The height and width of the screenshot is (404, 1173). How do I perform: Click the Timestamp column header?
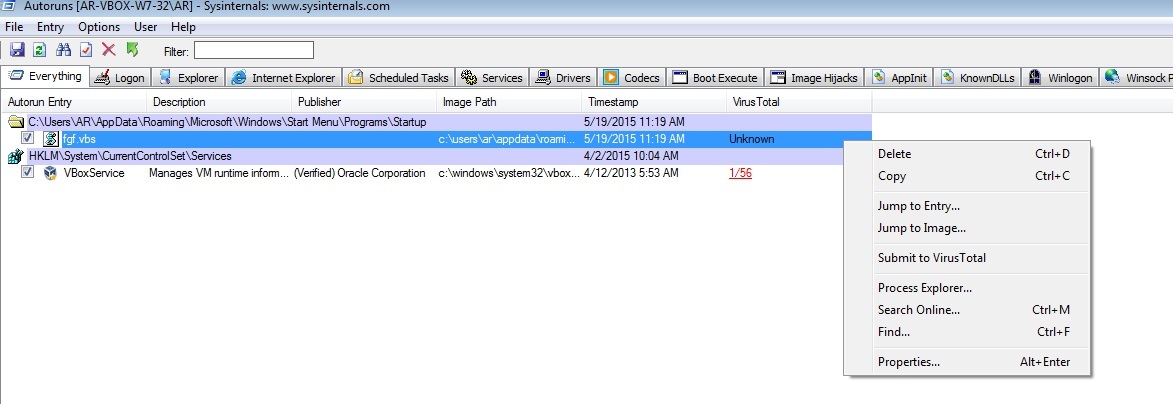654,102
